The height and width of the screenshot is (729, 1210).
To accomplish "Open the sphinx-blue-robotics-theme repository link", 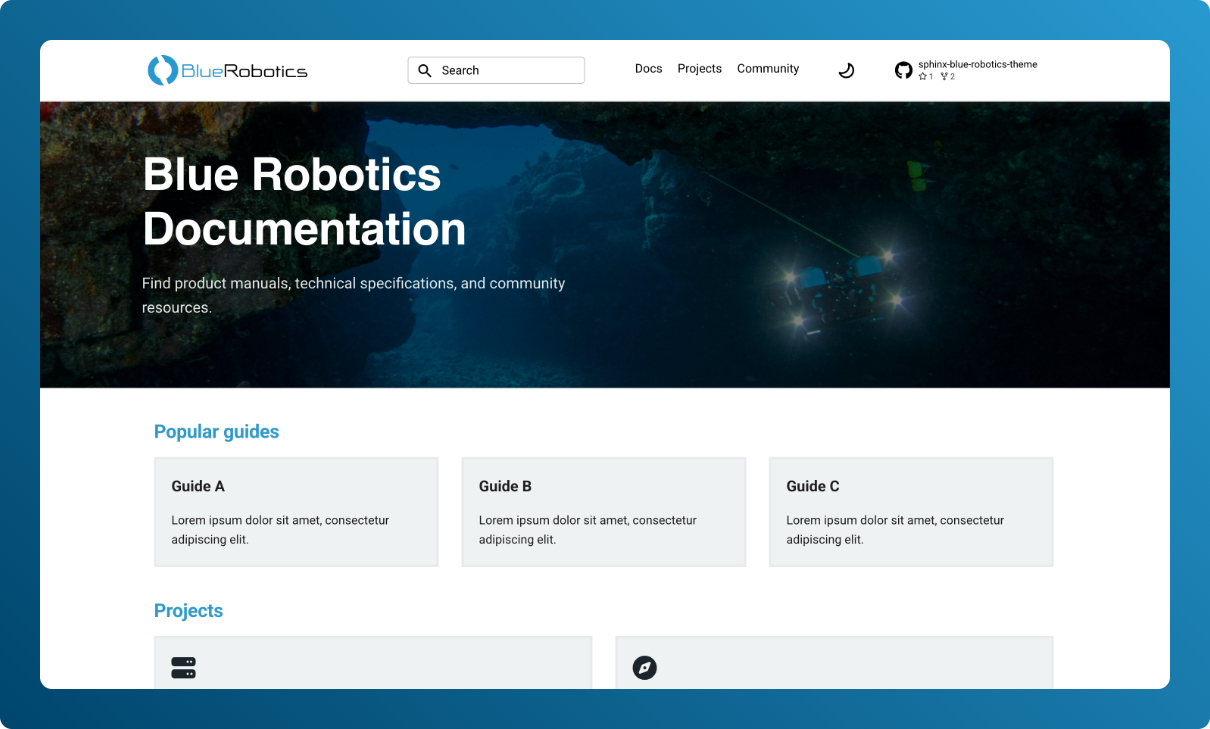I will 978,64.
